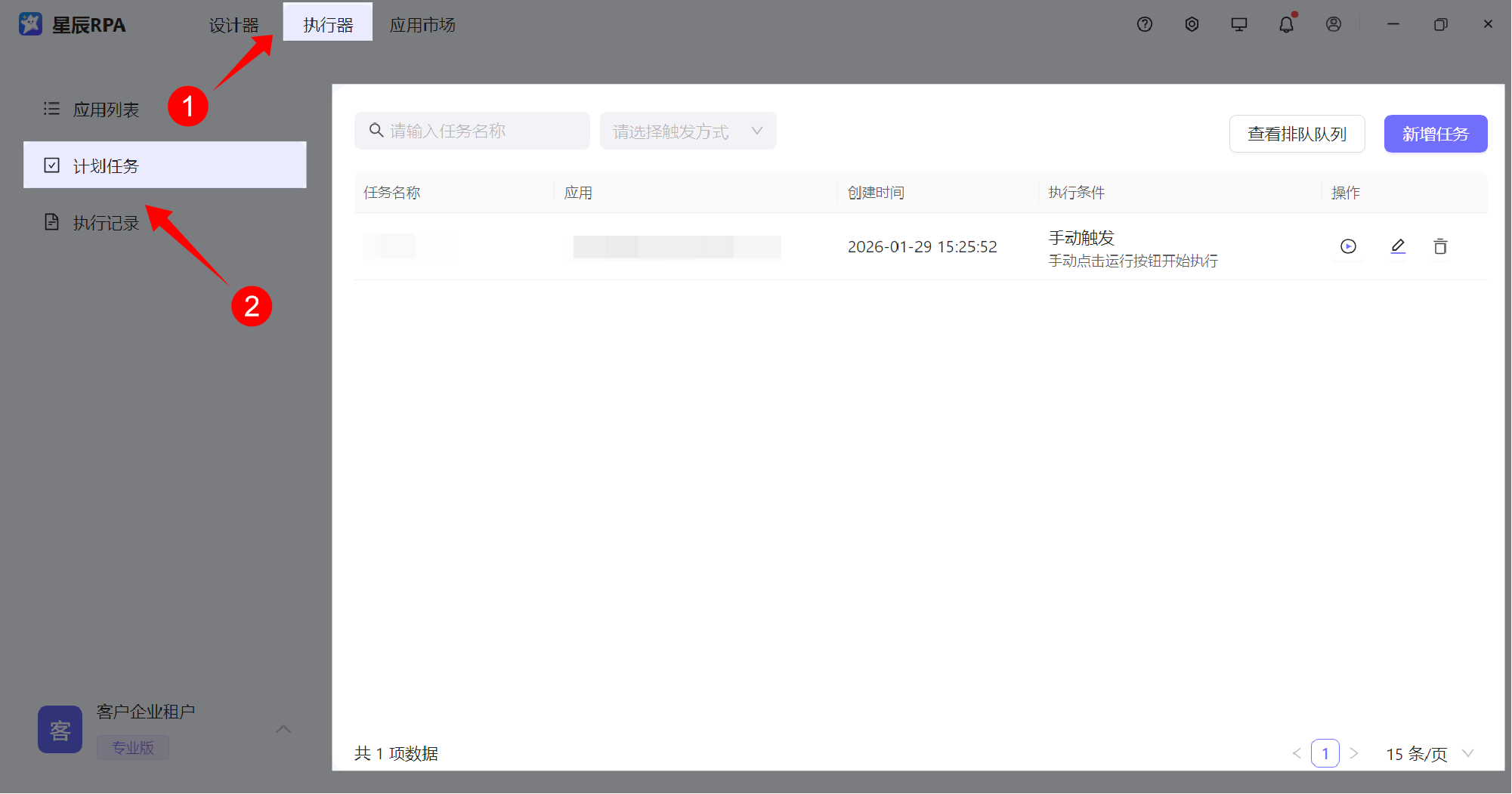Open the 应用市场 tab
This screenshot has height=794, width=1512.
coord(422,24)
